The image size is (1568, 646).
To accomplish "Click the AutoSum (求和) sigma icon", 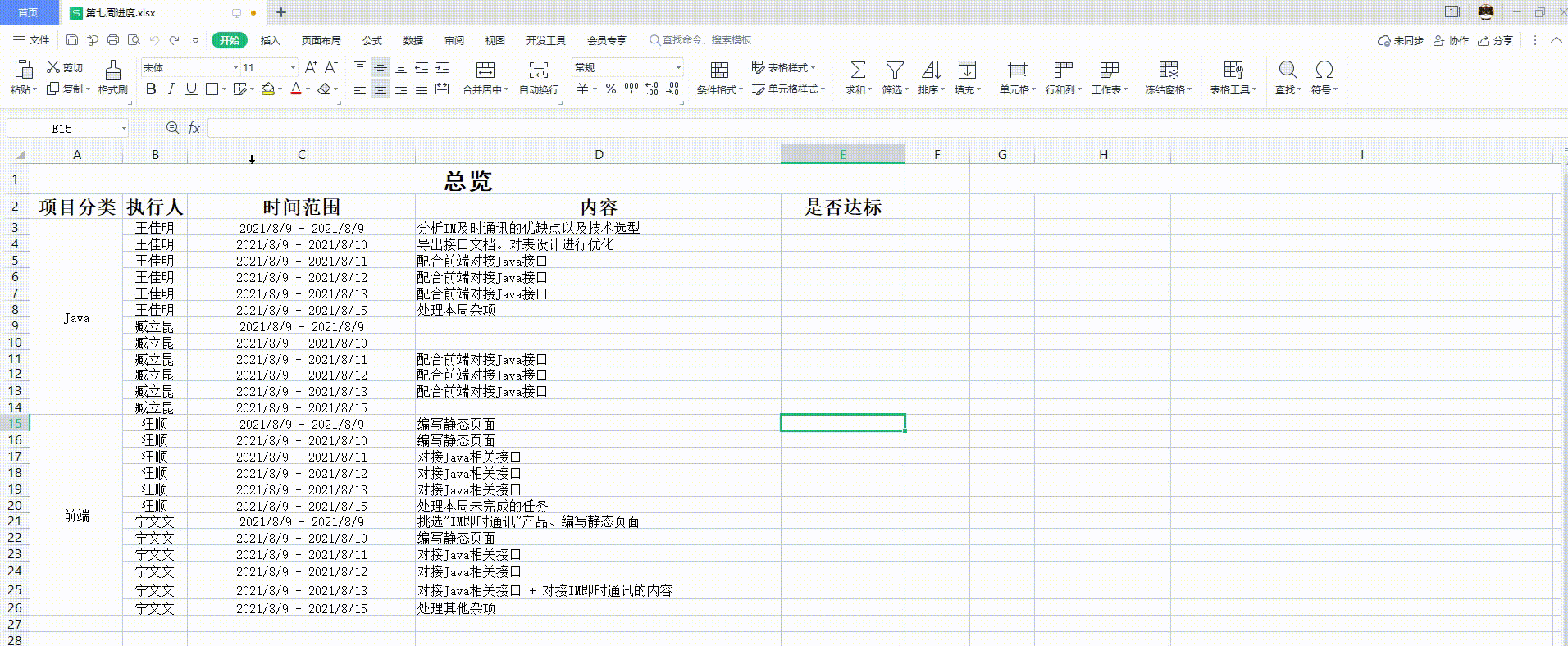I will 857,70.
